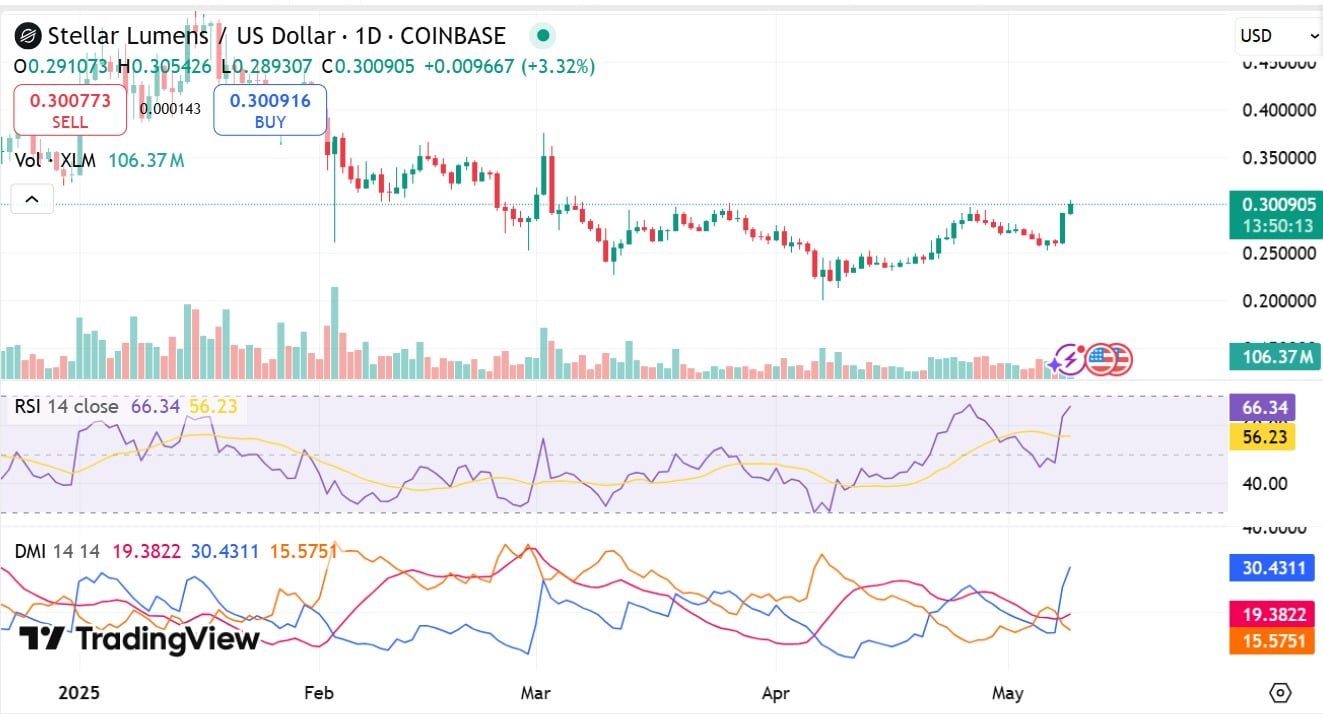Image resolution: width=1323 pixels, height=714 pixels.
Task: Click the green 106.37M volume label
Action: coord(1275,356)
